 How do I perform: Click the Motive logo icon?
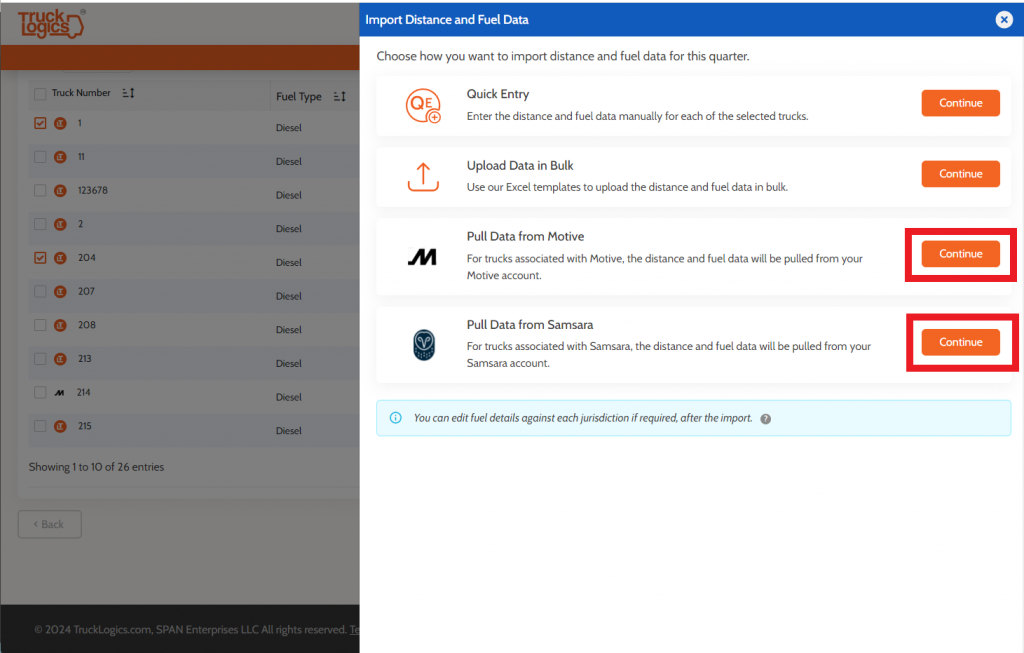click(x=423, y=257)
